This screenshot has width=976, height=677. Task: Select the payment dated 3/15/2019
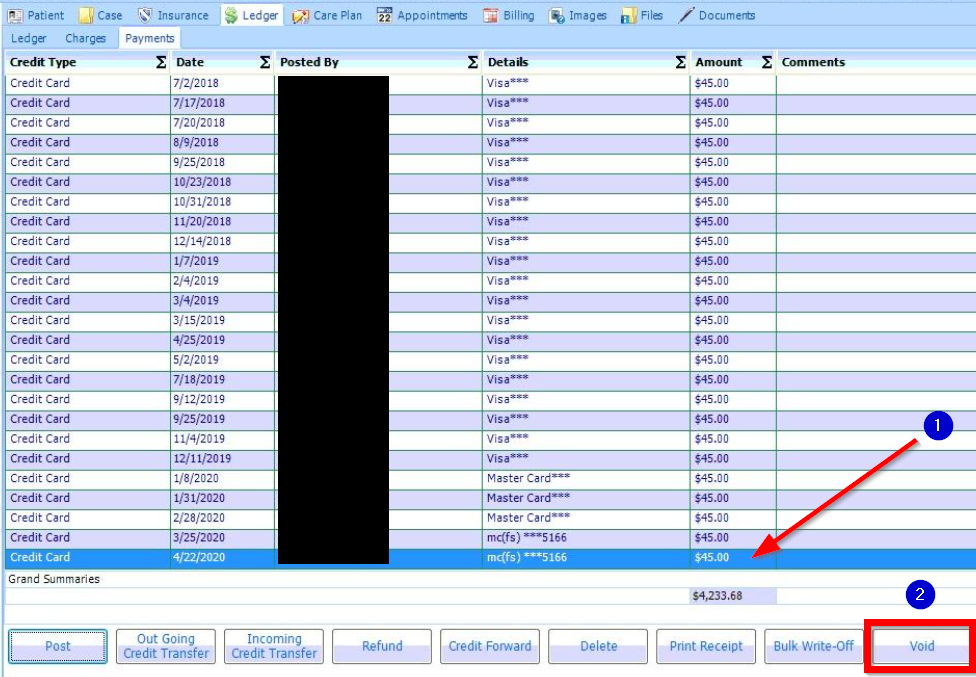(x=490, y=320)
